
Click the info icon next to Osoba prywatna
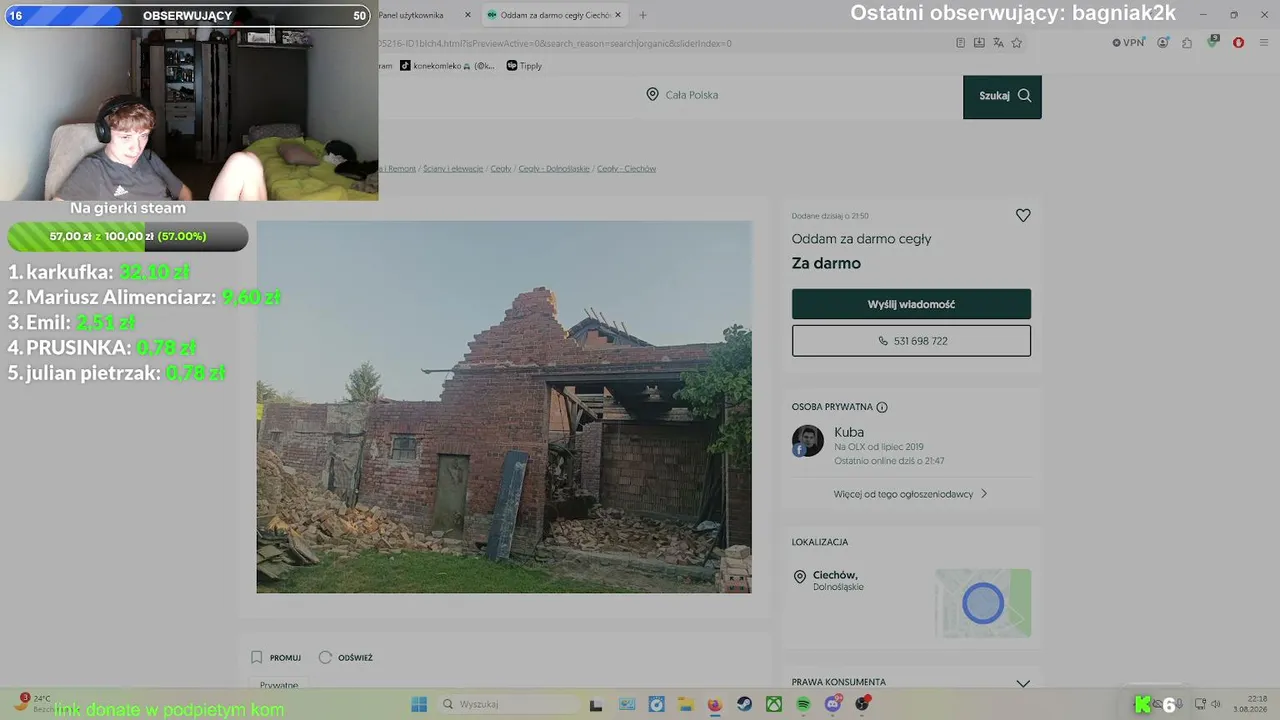[882, 407]
